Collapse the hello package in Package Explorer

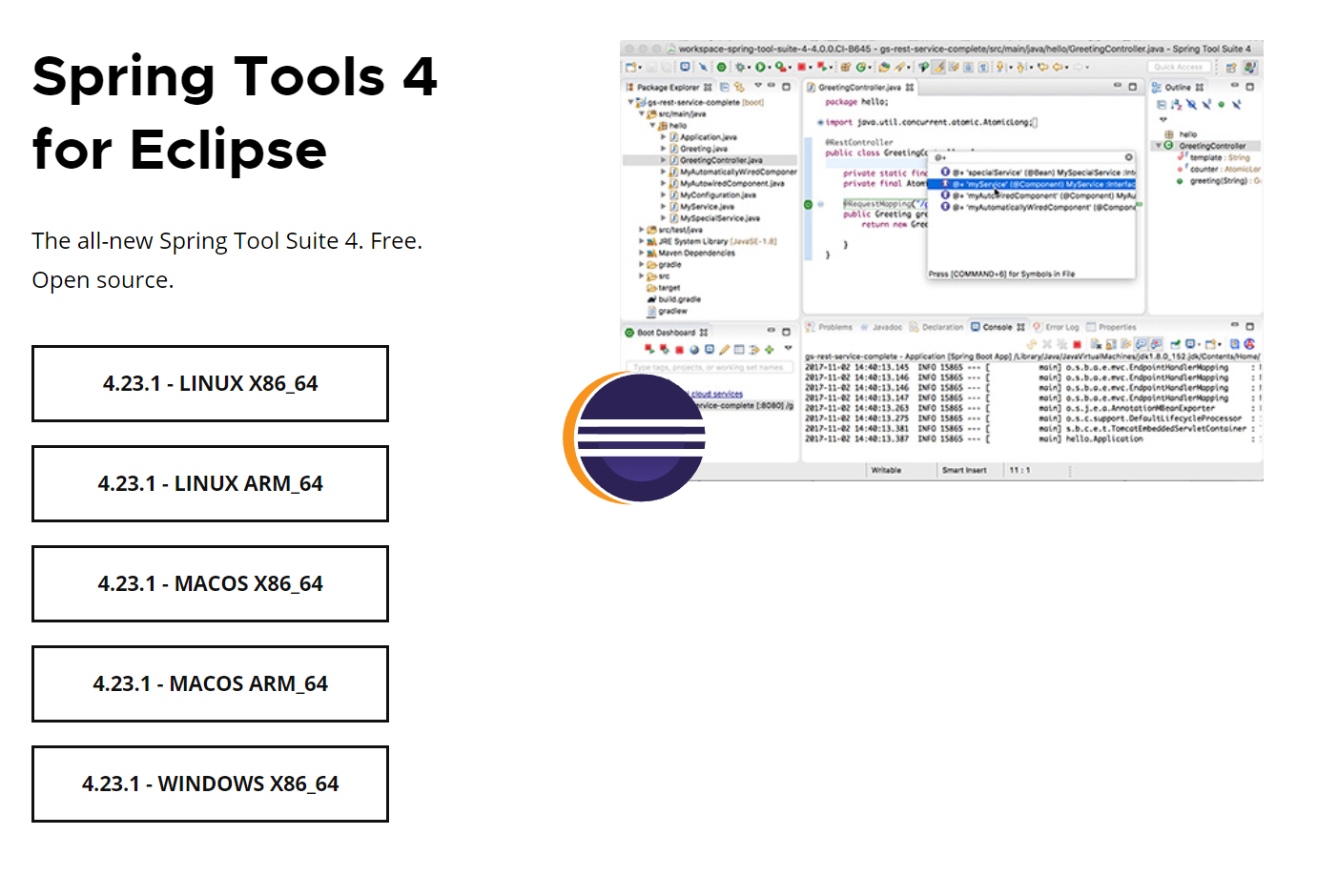[652, 125]
